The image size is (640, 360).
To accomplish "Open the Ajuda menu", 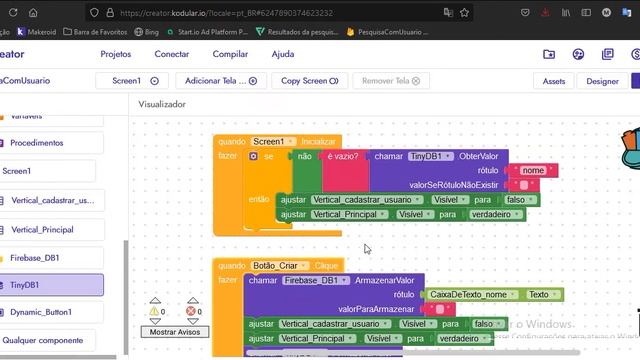I will [283, 54].
